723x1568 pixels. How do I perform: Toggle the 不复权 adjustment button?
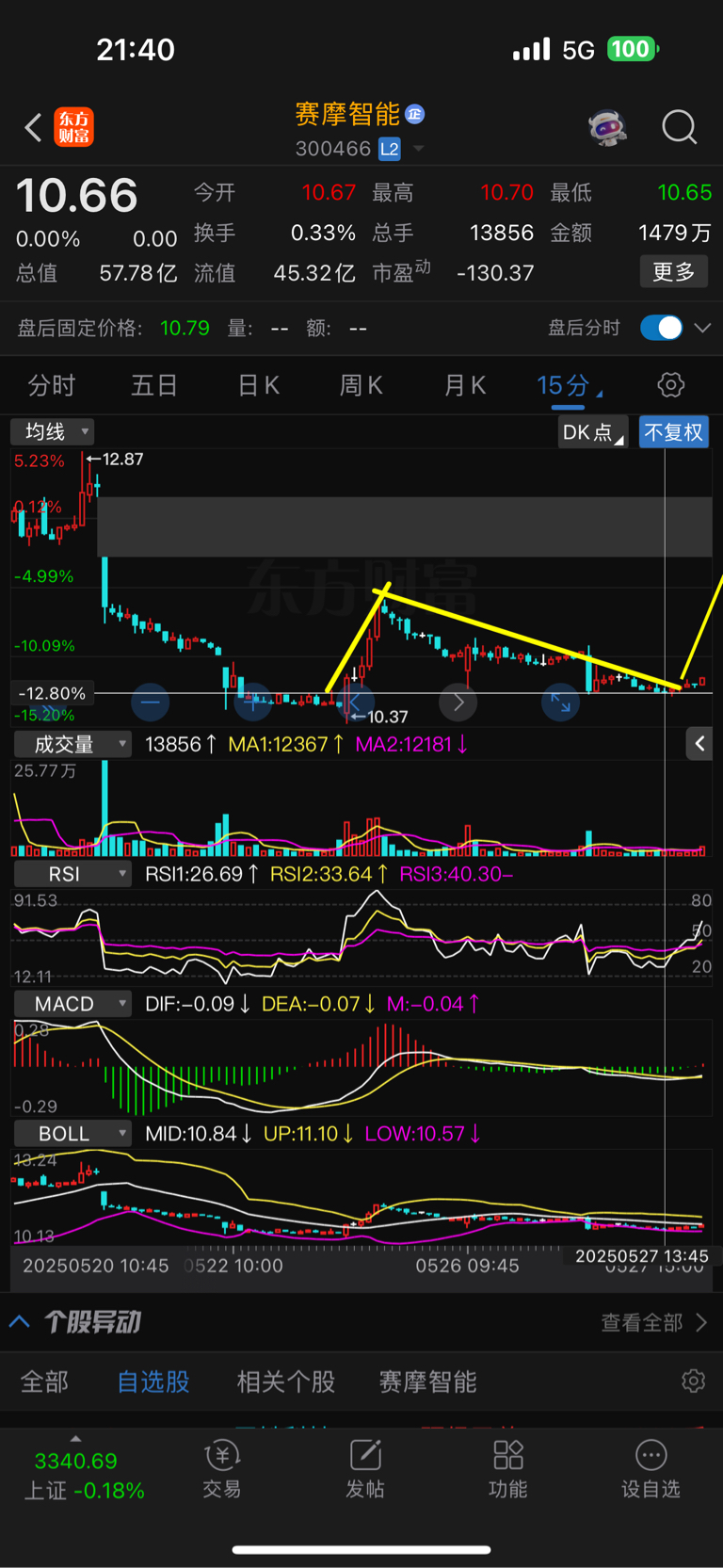pos(674,432)
